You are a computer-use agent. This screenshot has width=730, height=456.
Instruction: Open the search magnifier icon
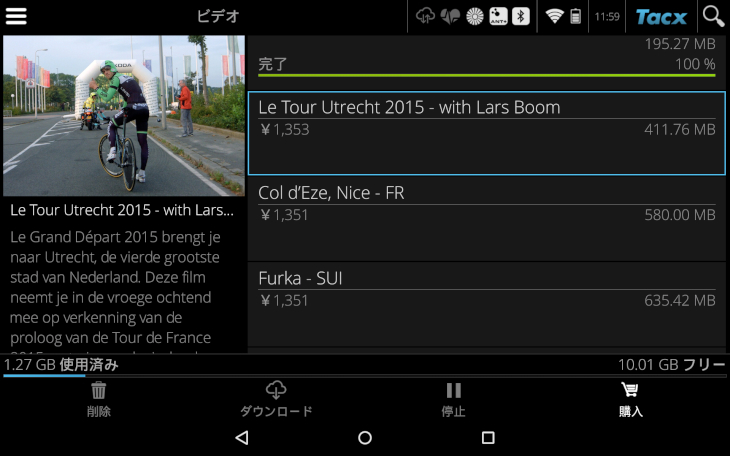click(x=714, y=16)
